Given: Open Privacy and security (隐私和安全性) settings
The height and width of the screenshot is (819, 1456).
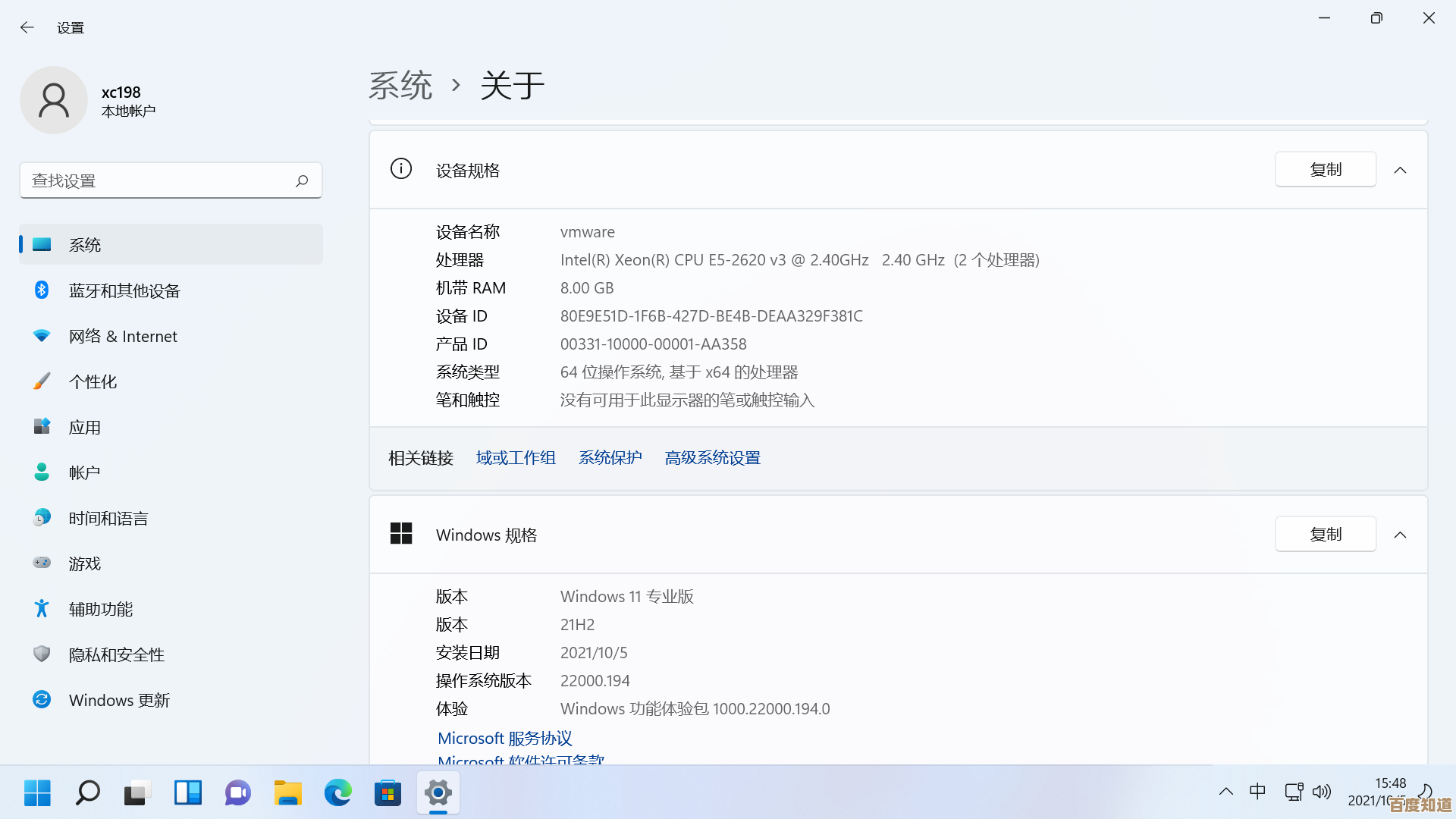Looking at the screenshot, I should click(116, 654).
